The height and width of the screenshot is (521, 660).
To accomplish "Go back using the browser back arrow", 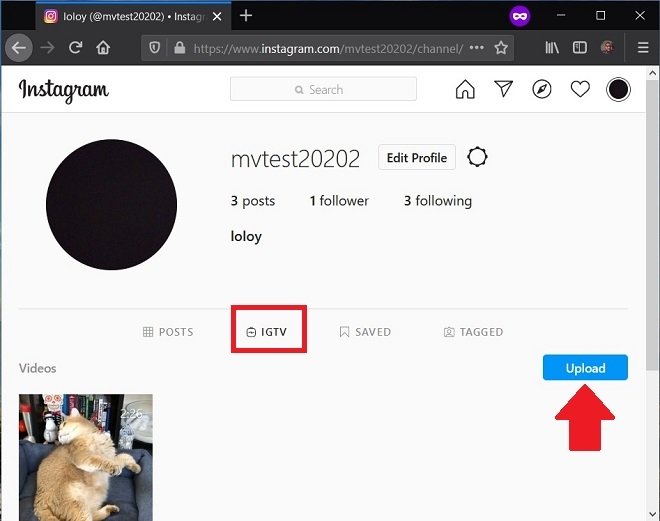I will coord(19,48).
